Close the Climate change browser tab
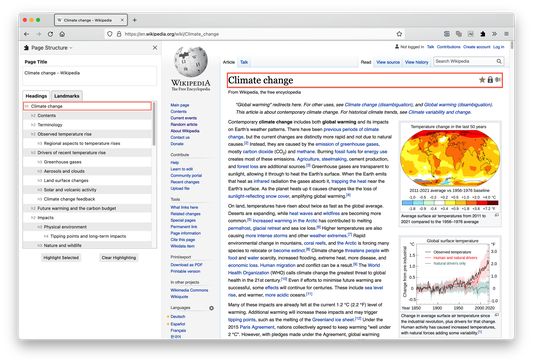 (x=122, y=20)
